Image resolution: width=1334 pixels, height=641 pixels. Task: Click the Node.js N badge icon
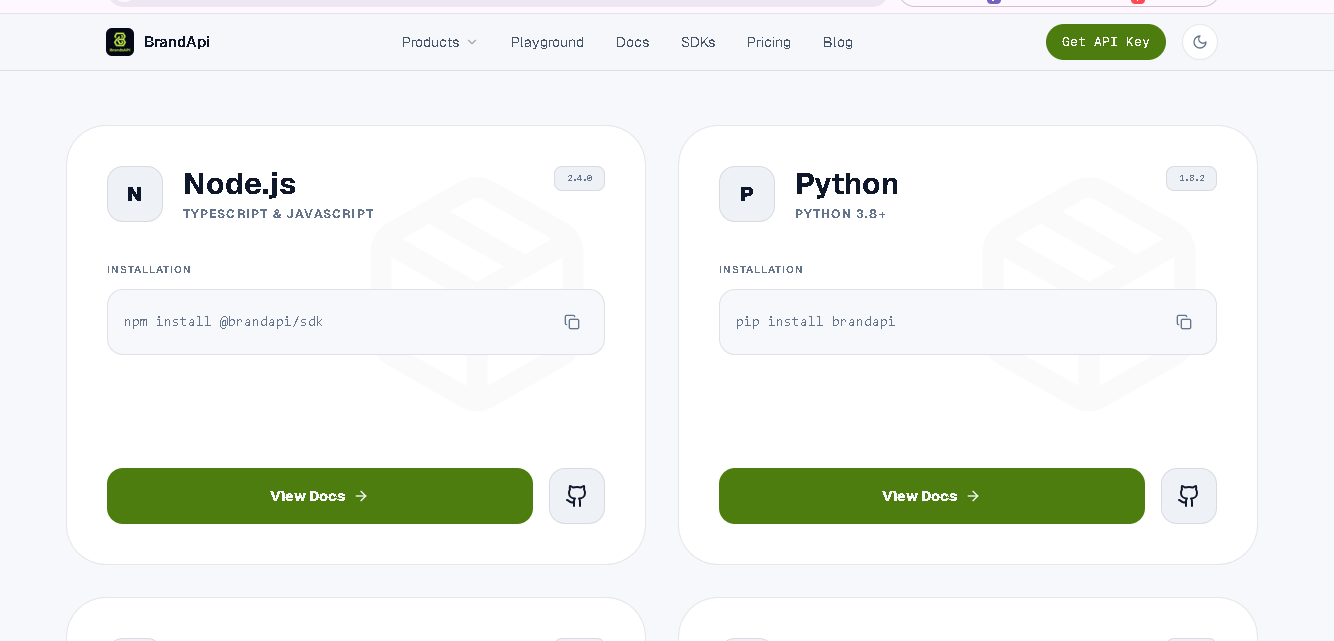pos(135,194)
